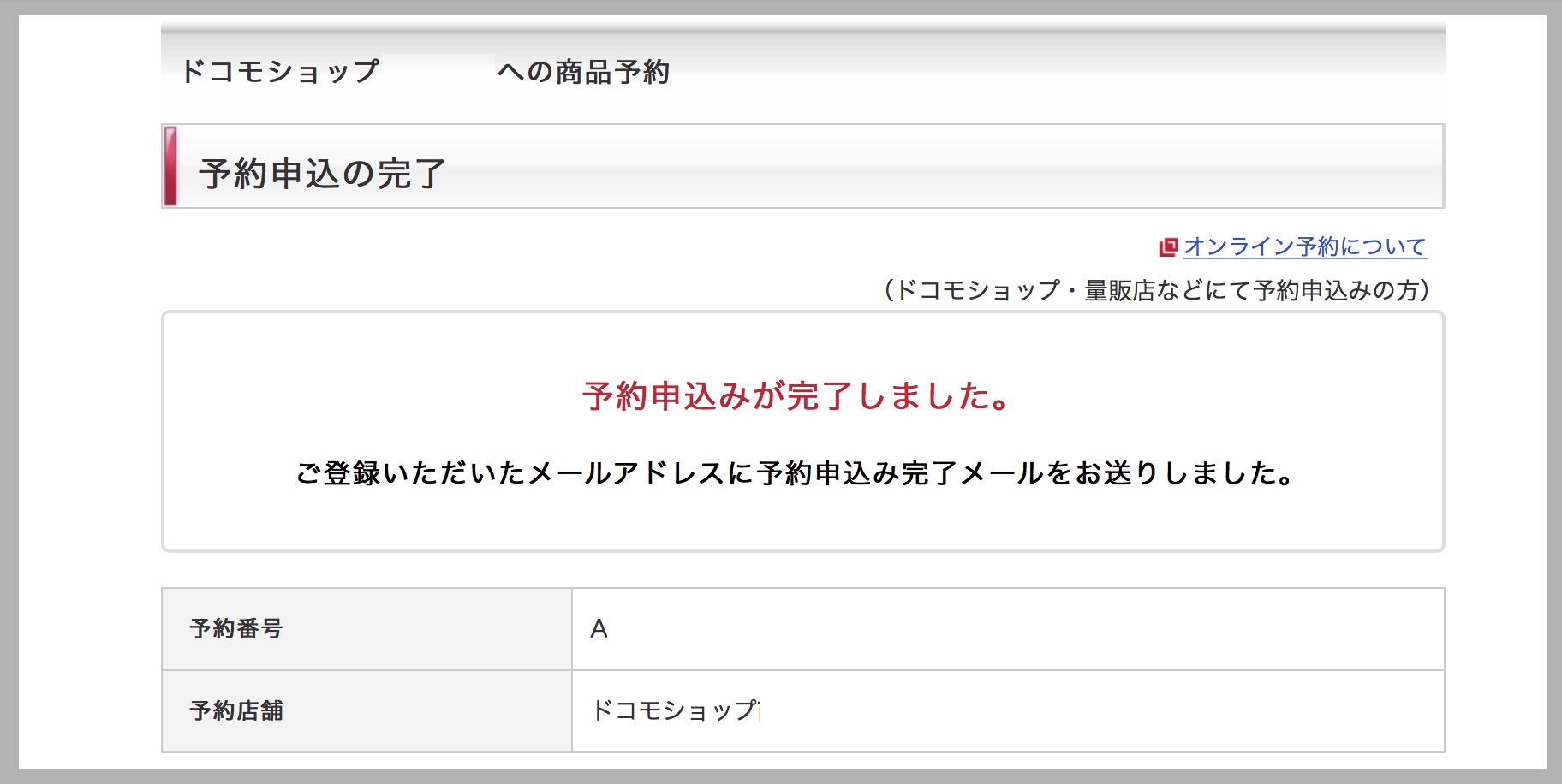Click the reservation number value starting with A
This screenshot has width=1562, height=784.
tap(599, 629)
